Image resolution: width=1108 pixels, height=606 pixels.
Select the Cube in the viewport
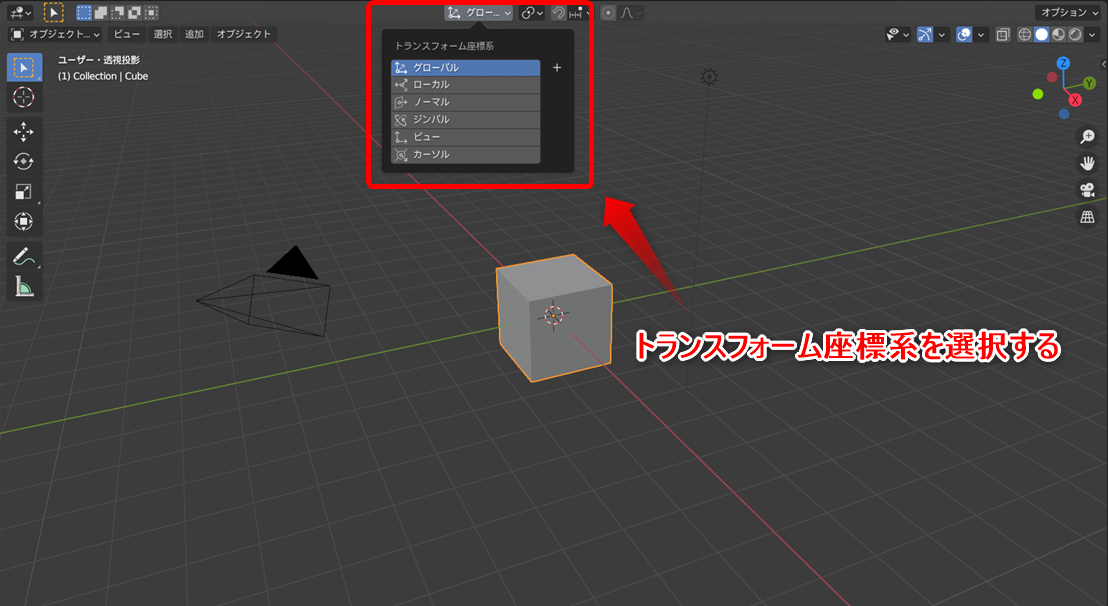tap(554, 318)
